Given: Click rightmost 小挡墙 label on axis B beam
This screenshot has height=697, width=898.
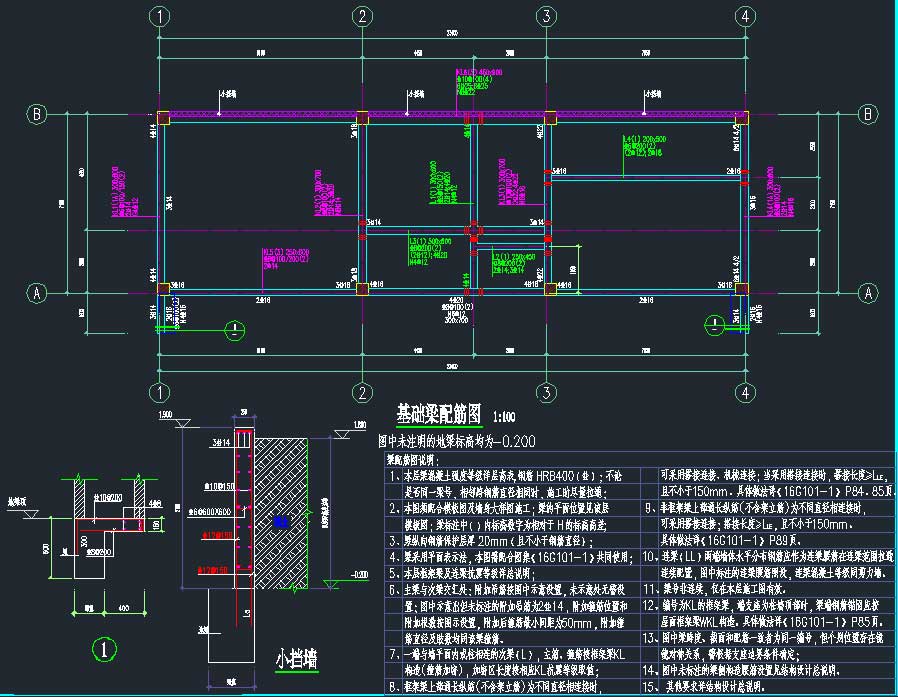Looking at the screenshot, I should [x=653, y=94].
